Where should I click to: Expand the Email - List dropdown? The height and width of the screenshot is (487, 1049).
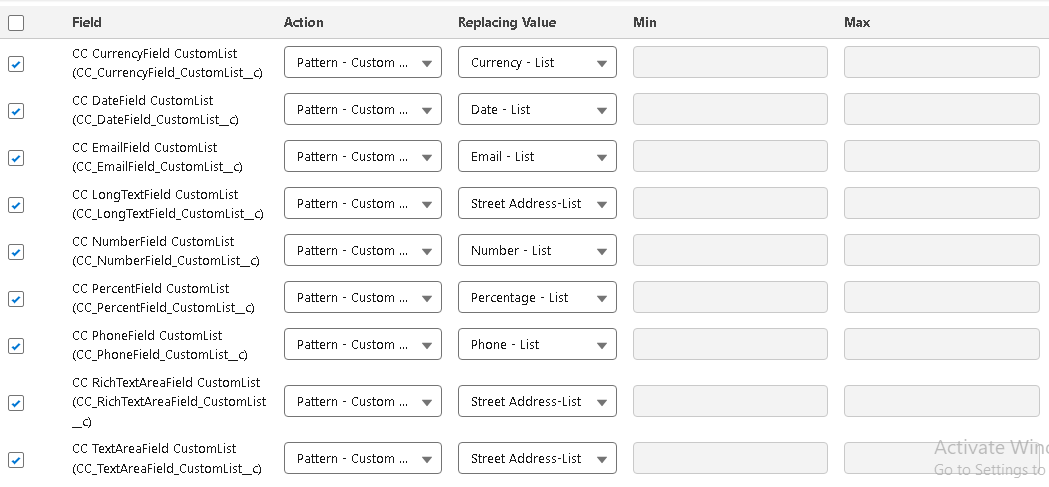point(537,157)
